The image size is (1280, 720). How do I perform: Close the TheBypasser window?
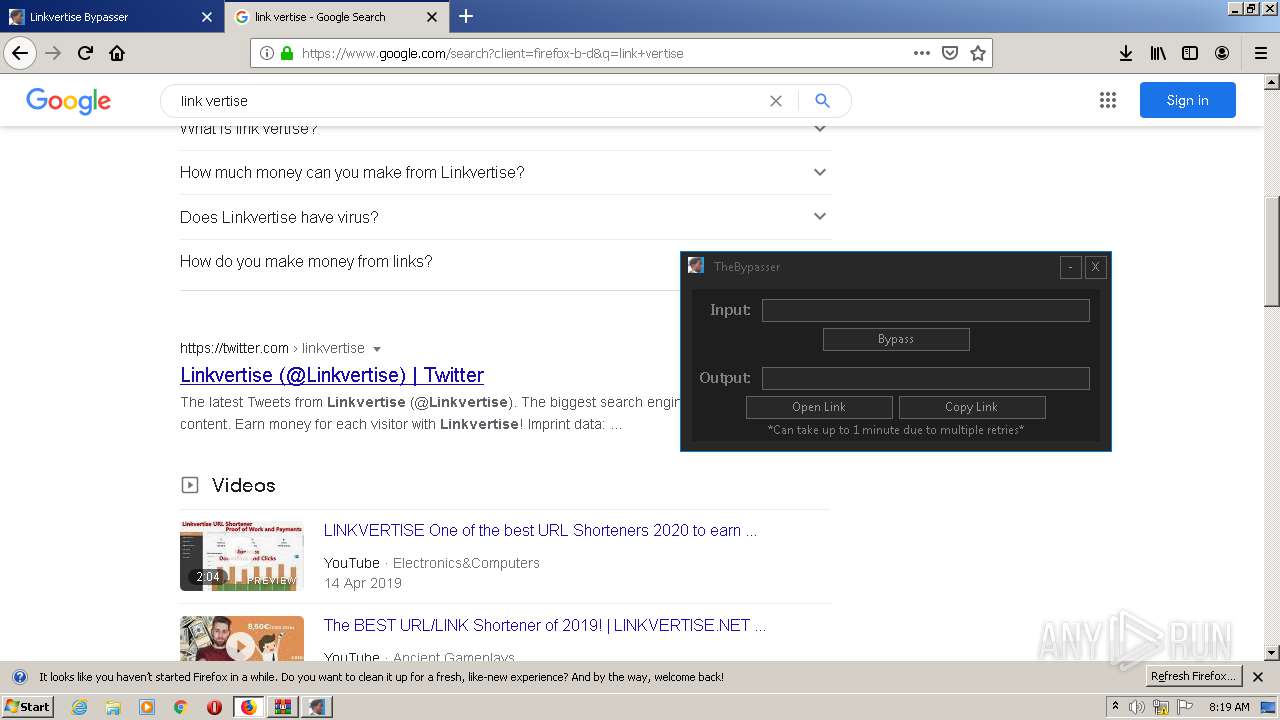1095,267
